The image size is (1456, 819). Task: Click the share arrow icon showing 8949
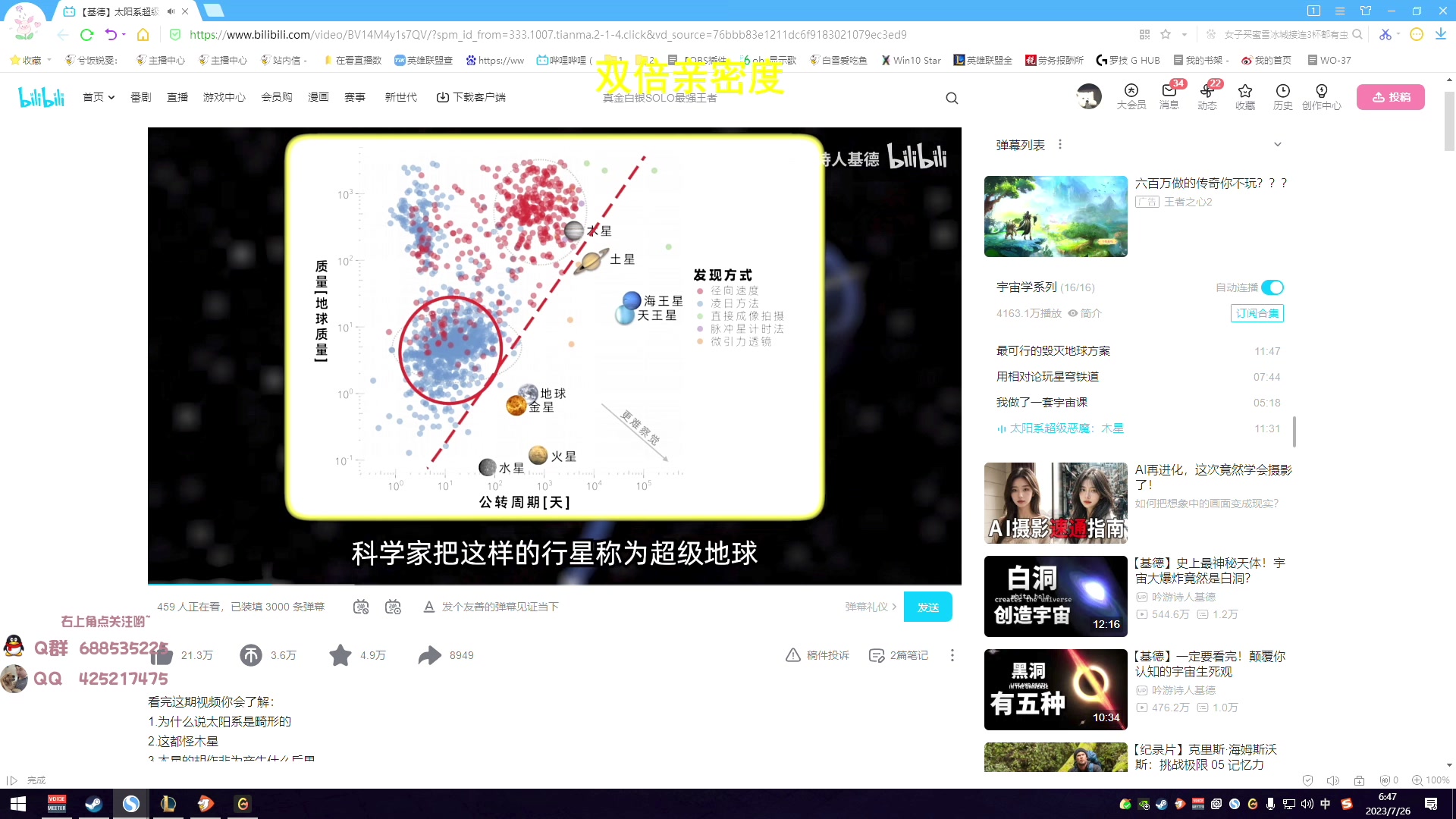[x=430, y=654]
